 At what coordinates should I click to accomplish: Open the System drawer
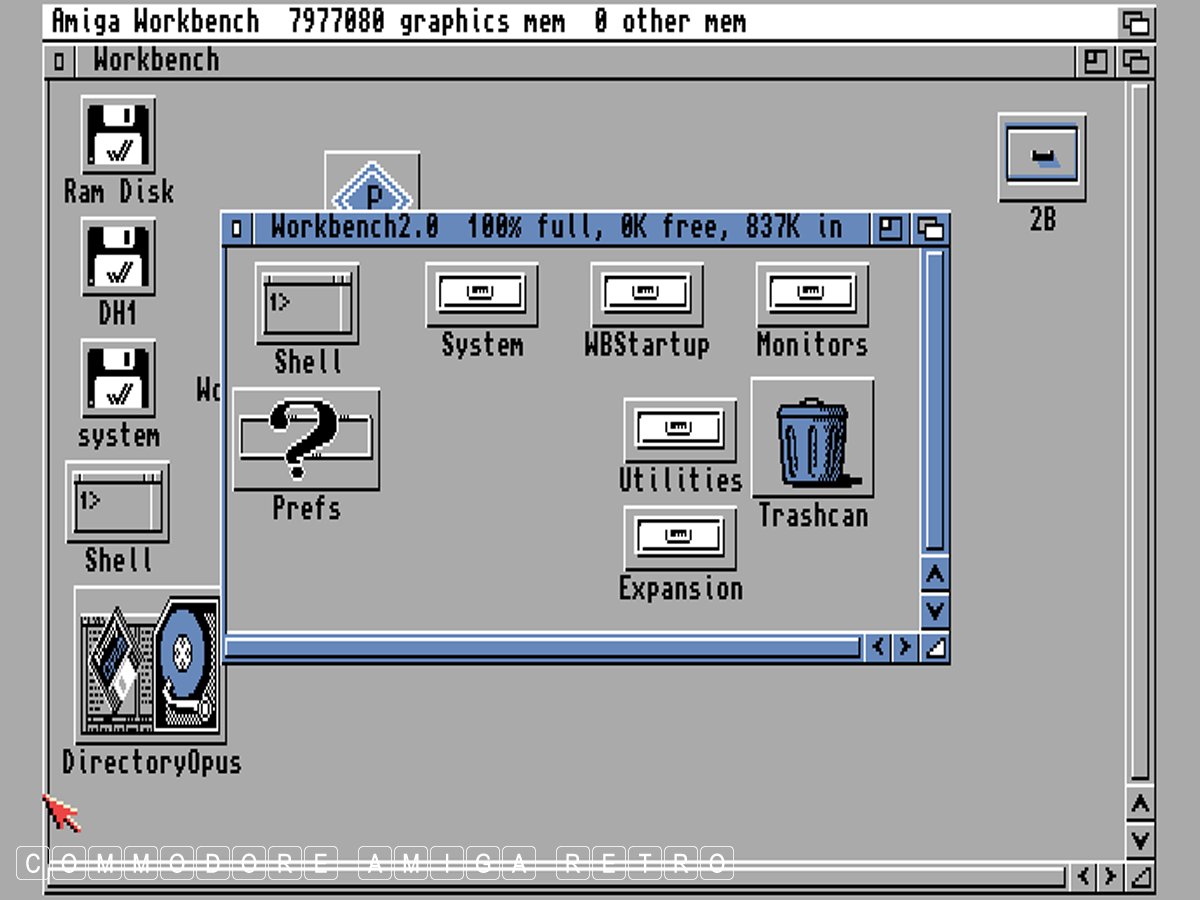coord(482,294)
